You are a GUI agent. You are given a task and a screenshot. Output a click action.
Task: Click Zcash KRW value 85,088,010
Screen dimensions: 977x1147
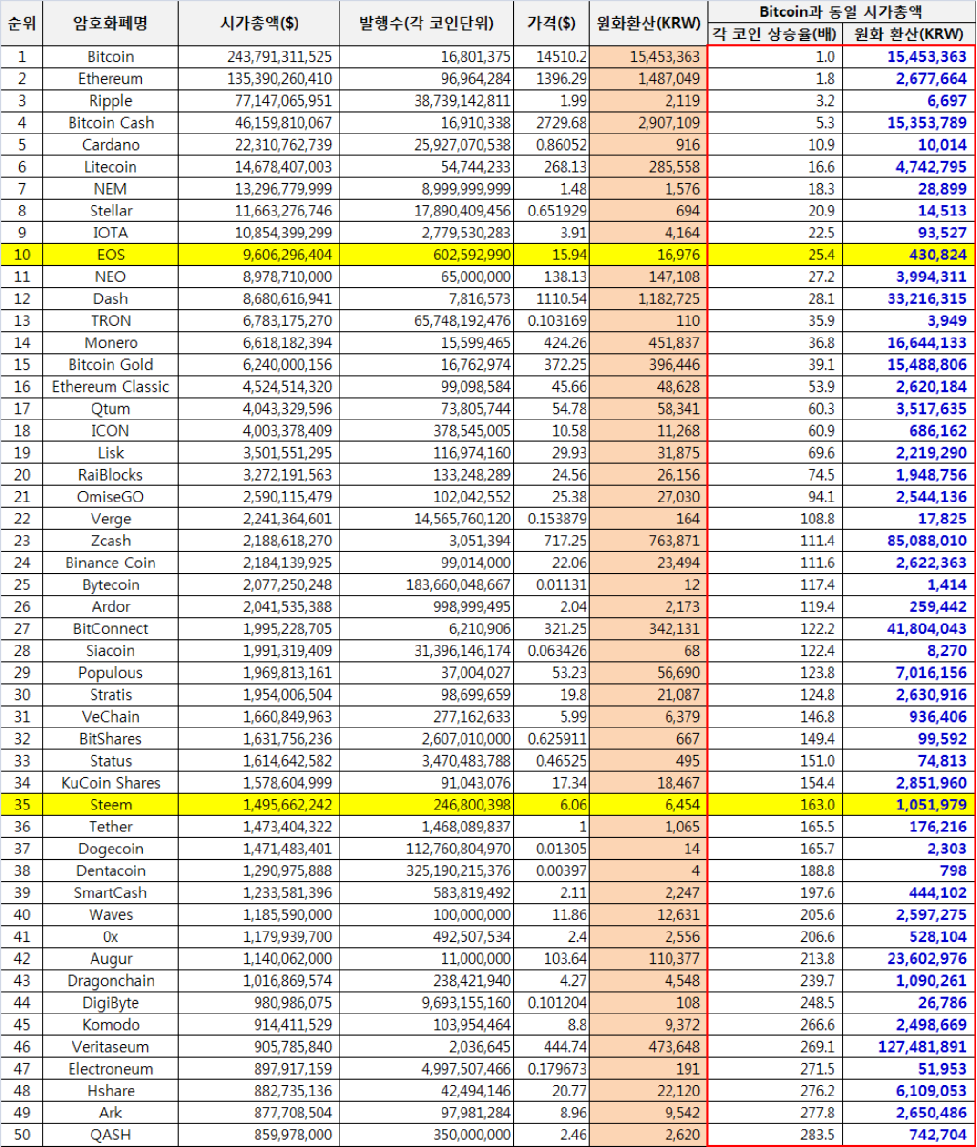[x=909, y=541]
